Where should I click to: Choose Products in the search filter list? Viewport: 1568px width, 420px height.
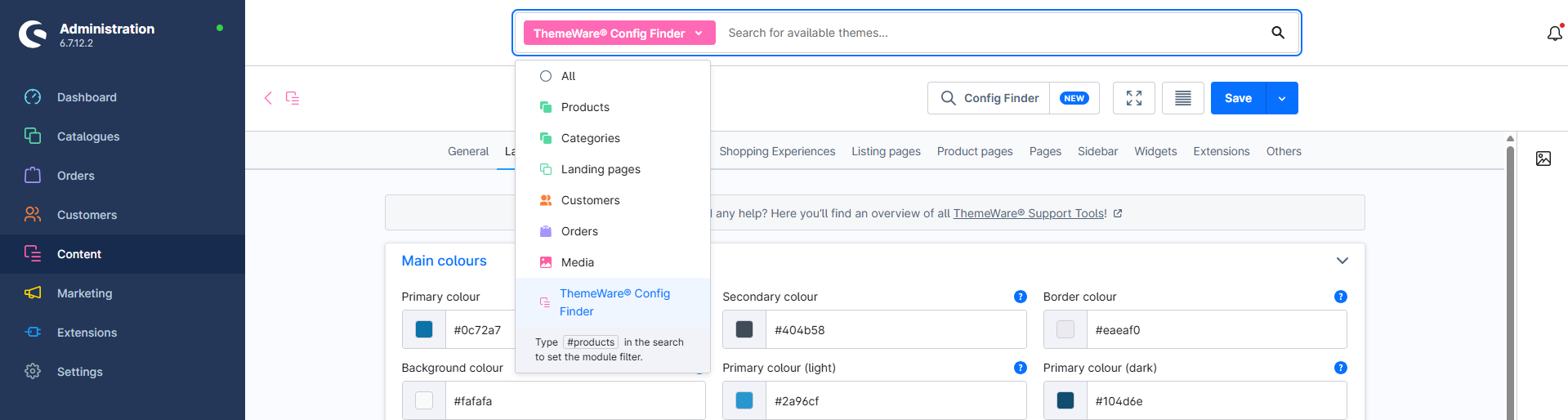click(613, 107)
